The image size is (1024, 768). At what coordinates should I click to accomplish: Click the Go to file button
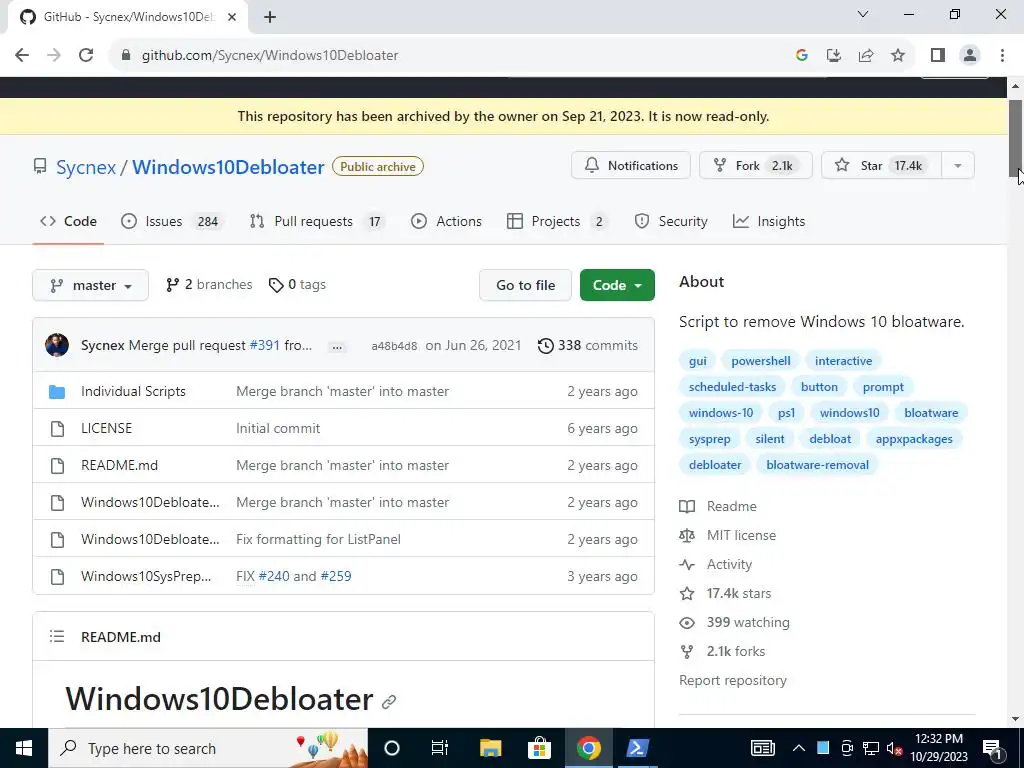[525, 285]
